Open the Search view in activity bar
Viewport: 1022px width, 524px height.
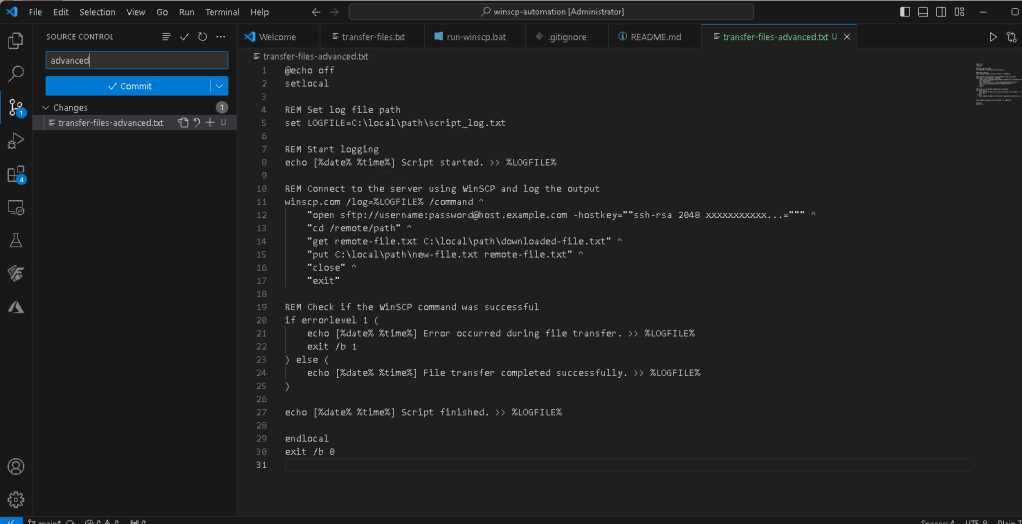(x=16, y=74)
